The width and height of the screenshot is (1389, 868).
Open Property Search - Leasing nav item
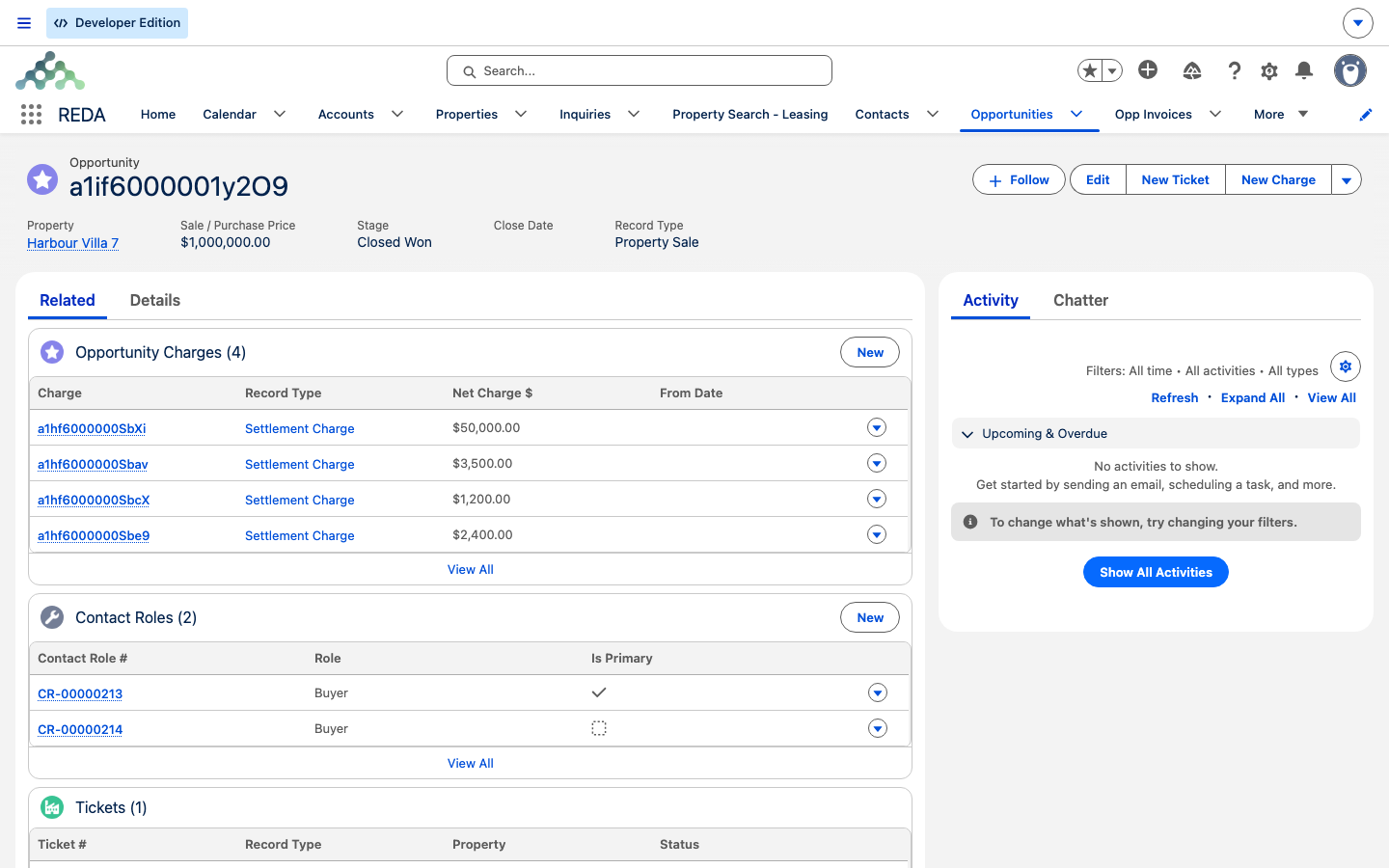[x=750, y=114]
